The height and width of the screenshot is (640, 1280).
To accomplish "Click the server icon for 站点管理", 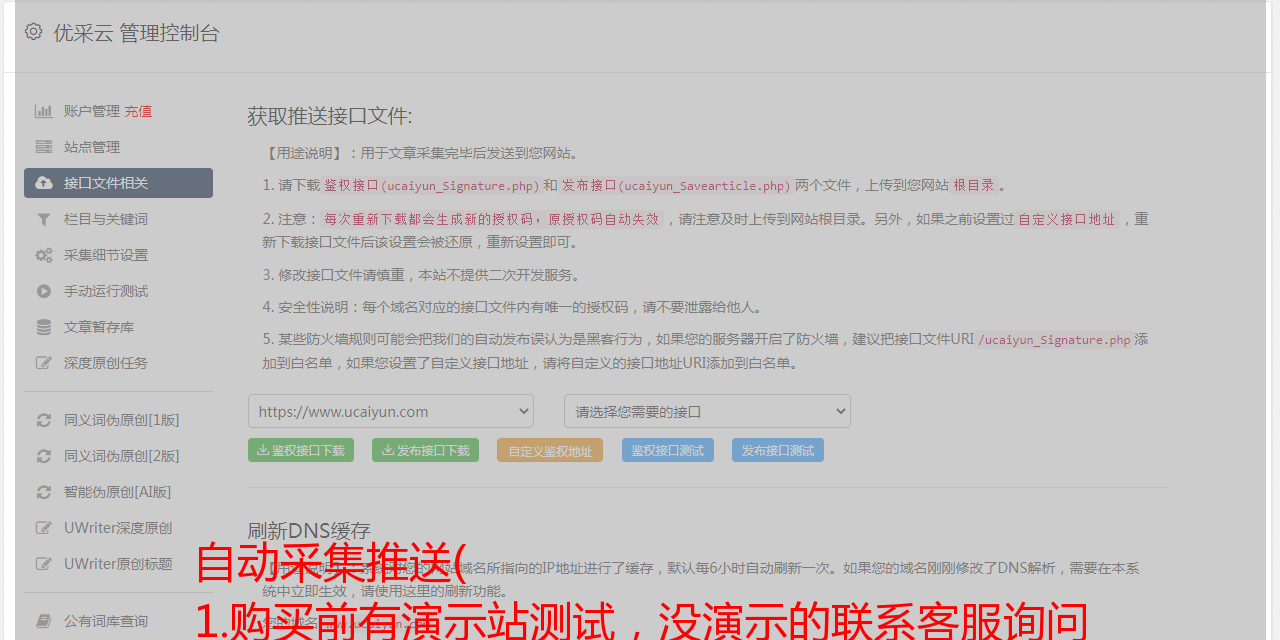I will pos(44,147).
